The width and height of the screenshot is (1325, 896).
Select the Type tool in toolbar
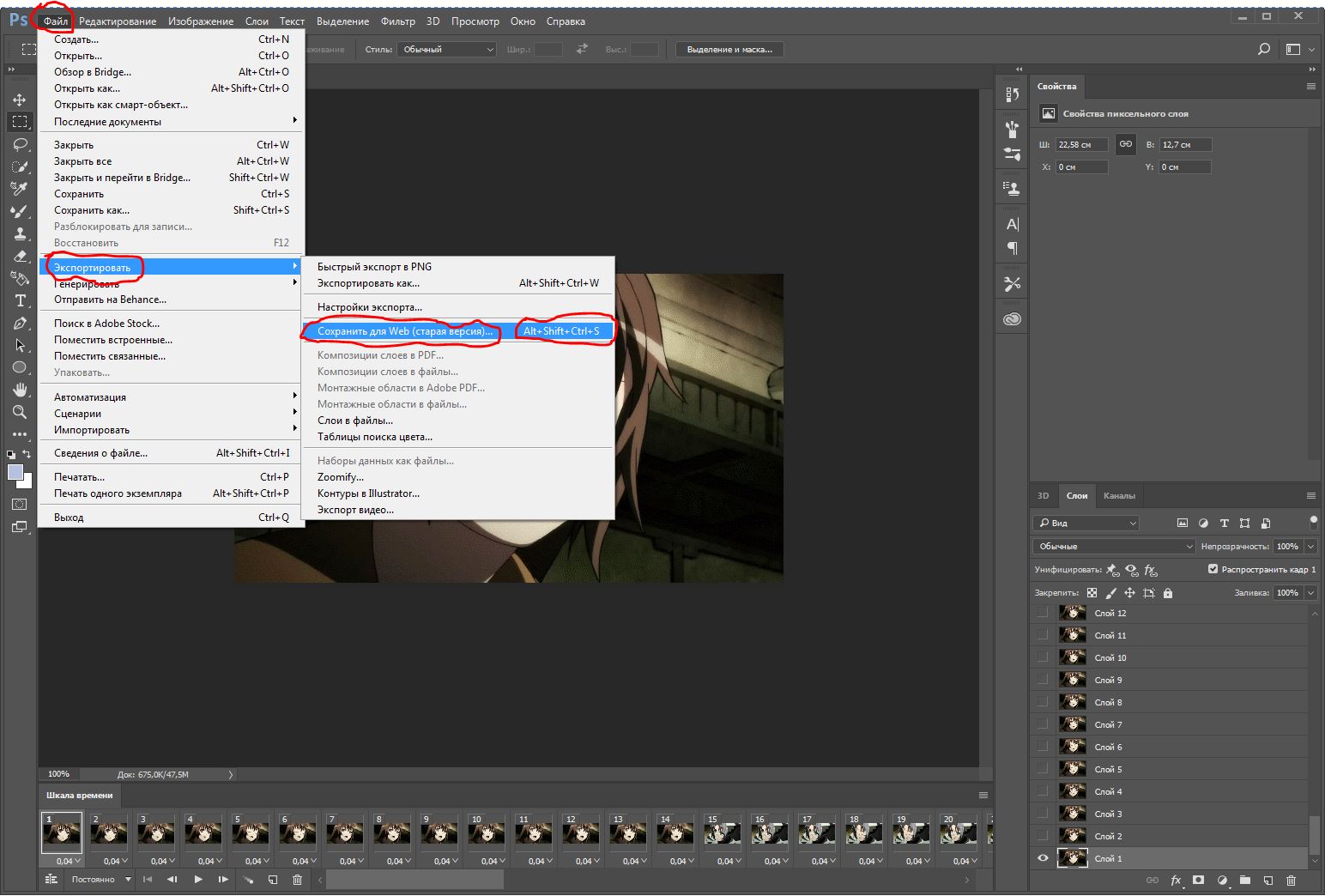(20, 300)
